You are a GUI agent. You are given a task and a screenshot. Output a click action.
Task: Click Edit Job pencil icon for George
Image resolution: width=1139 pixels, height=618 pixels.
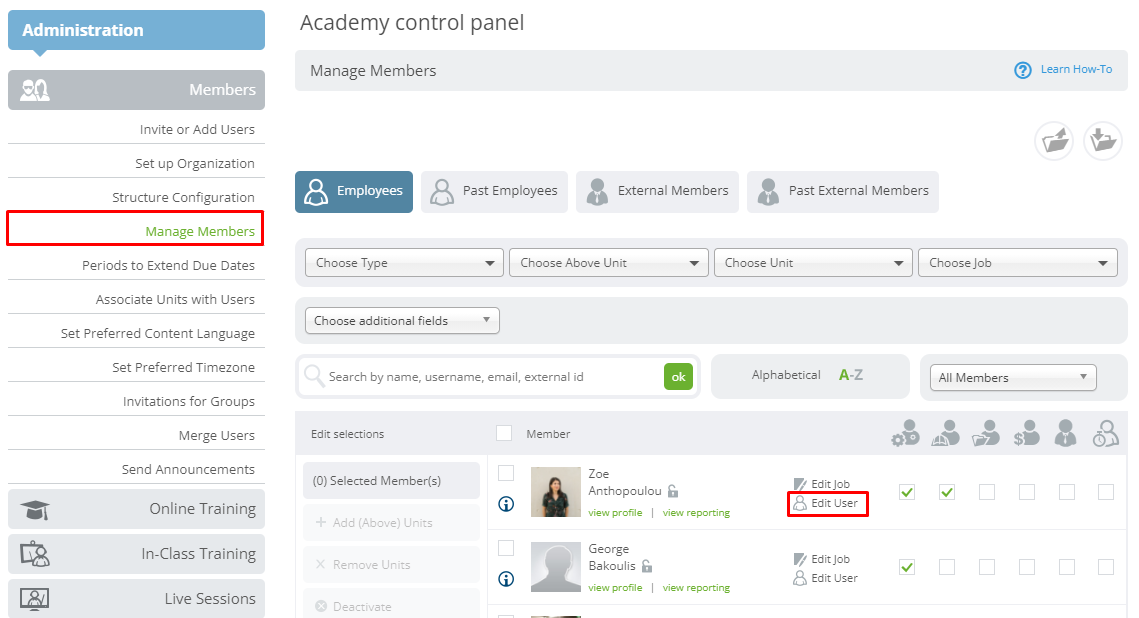coord(800,559)
